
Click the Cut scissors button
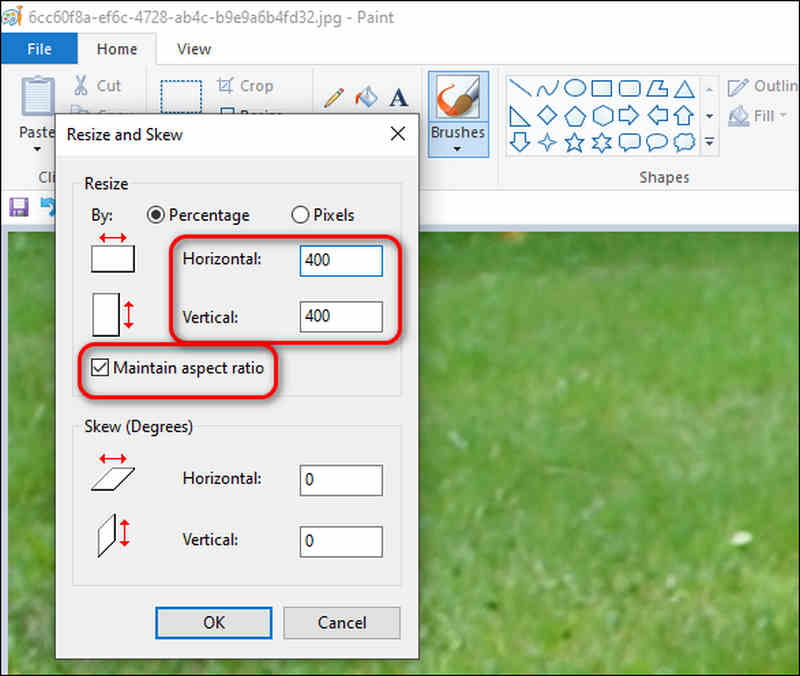coord(97,85)
